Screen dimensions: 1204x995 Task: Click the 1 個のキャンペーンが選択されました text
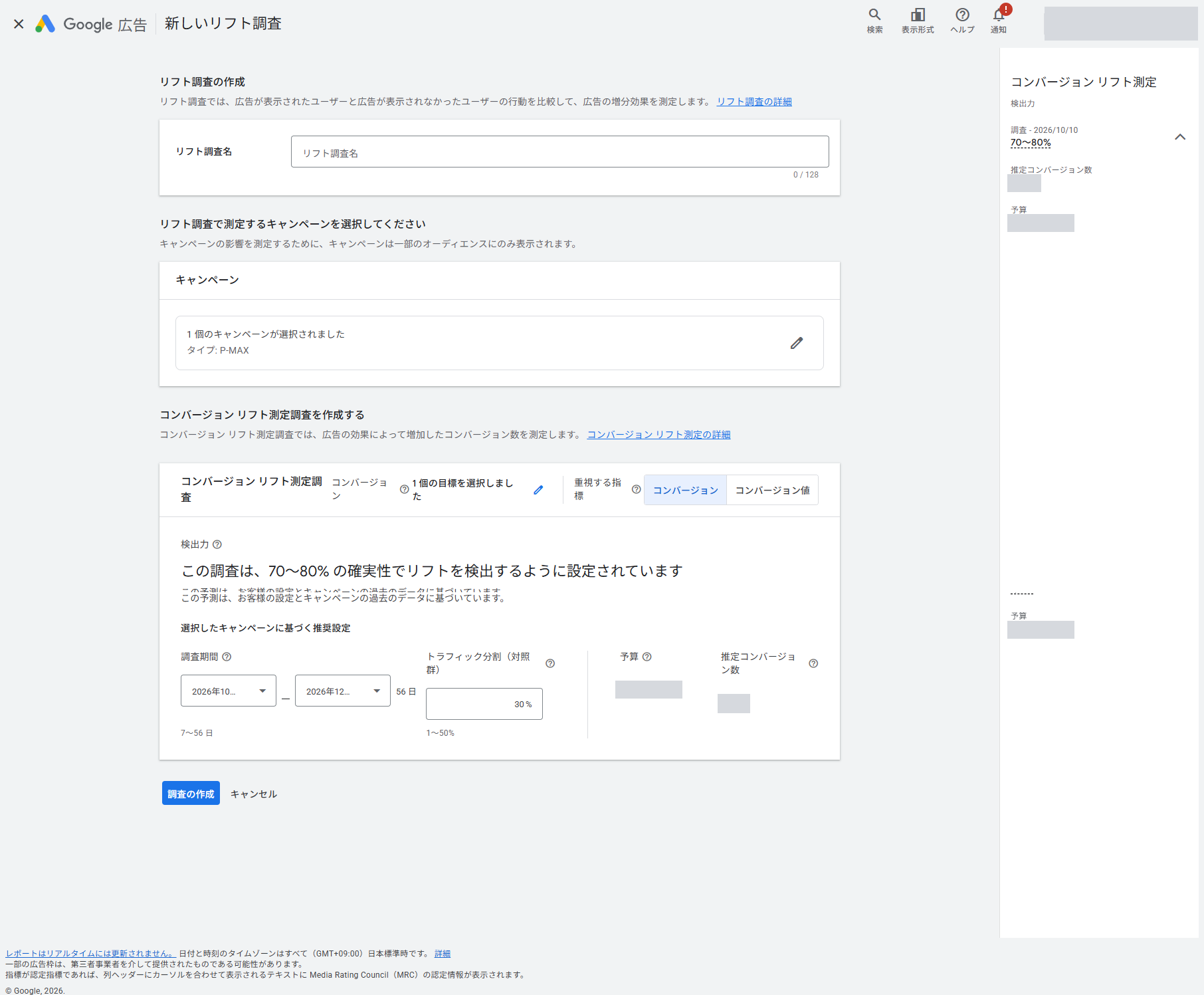(266, 334)
